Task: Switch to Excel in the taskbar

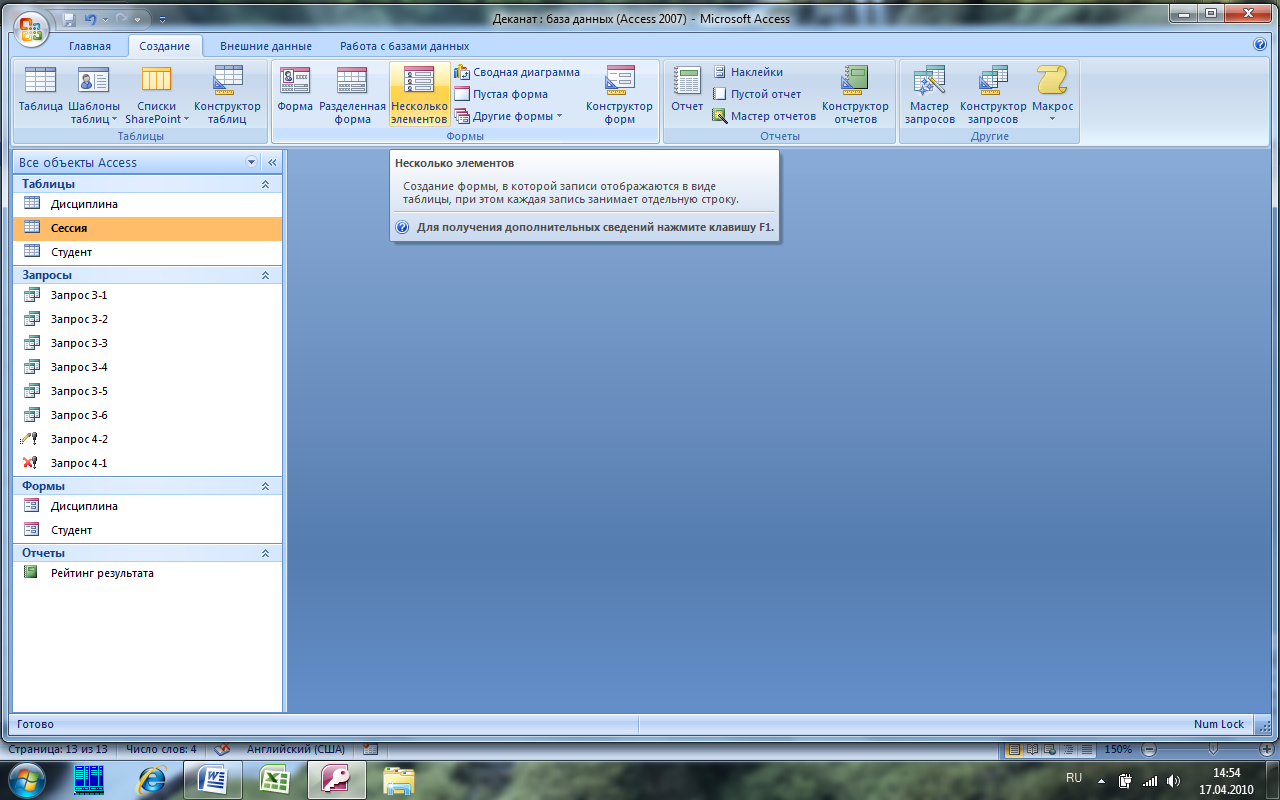Action: (274, 780)
